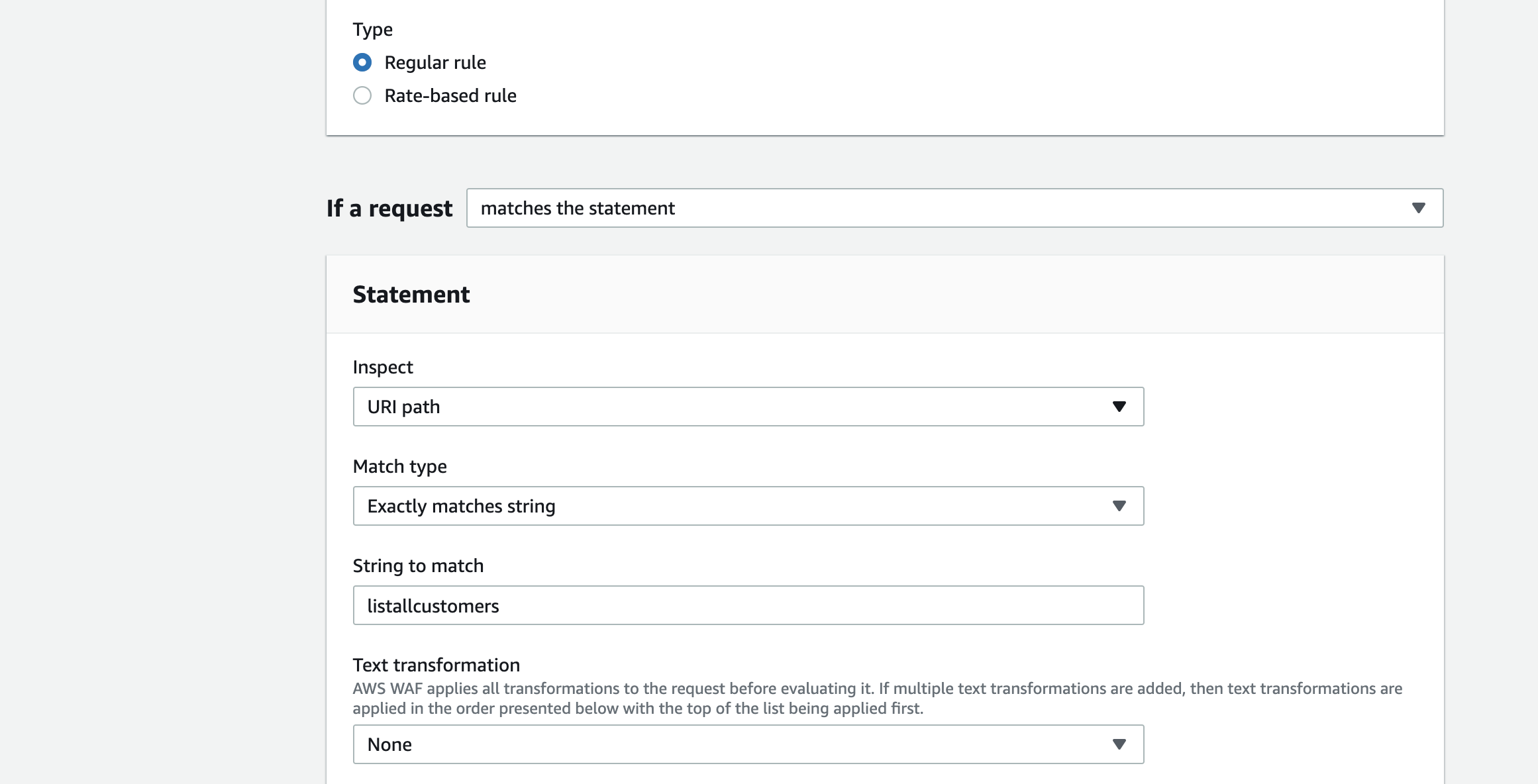Click the 'Inspect' field label
This screenshot has height=784, width=1538.
tap(383, 367)
